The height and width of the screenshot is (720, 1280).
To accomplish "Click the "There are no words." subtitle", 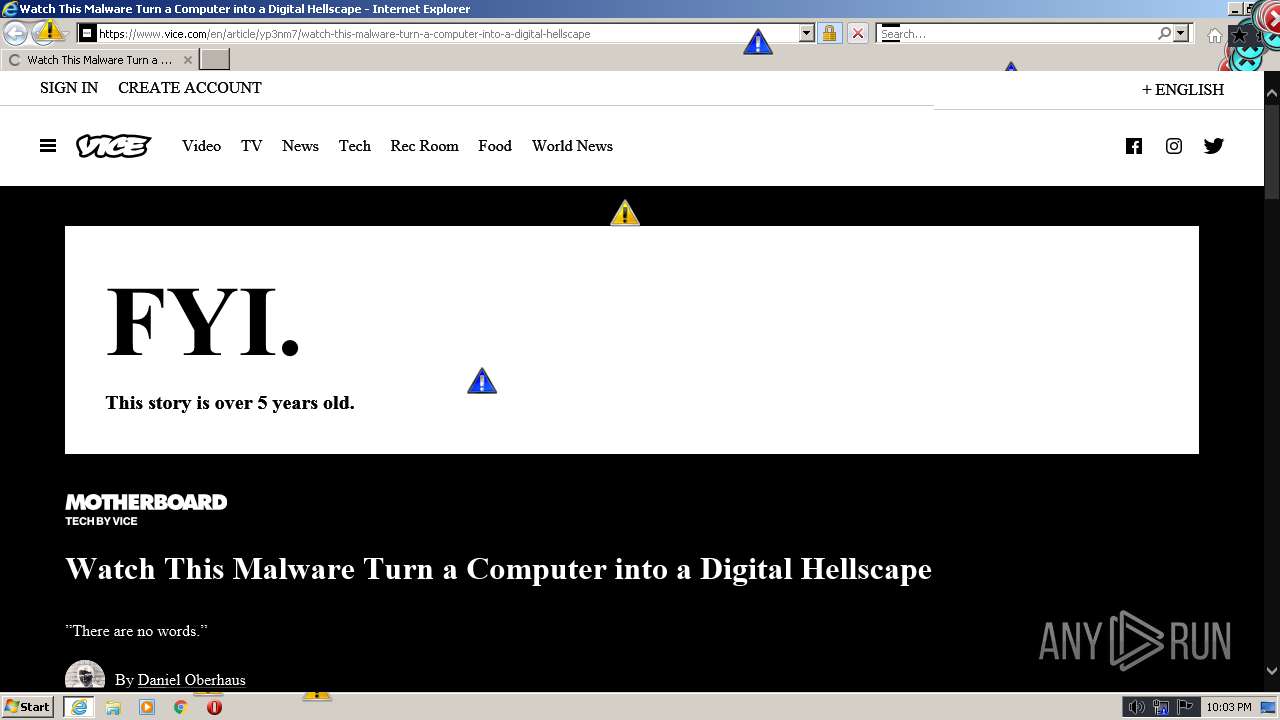I will 136,631.
